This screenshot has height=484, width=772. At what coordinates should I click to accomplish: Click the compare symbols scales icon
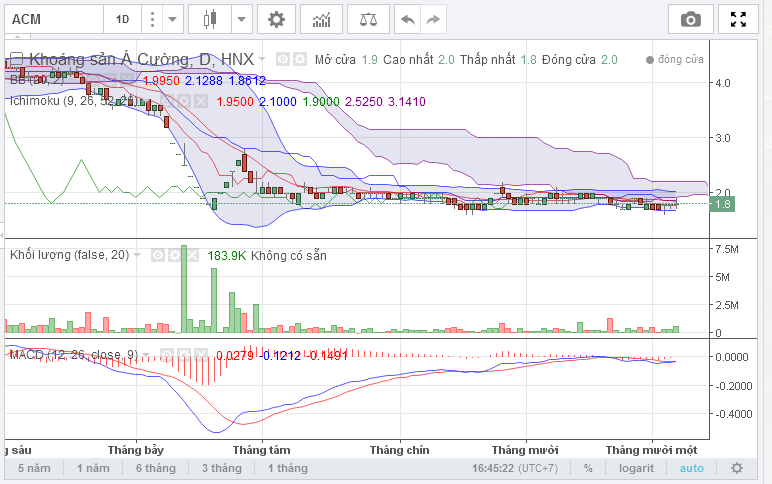coord(368,20)
